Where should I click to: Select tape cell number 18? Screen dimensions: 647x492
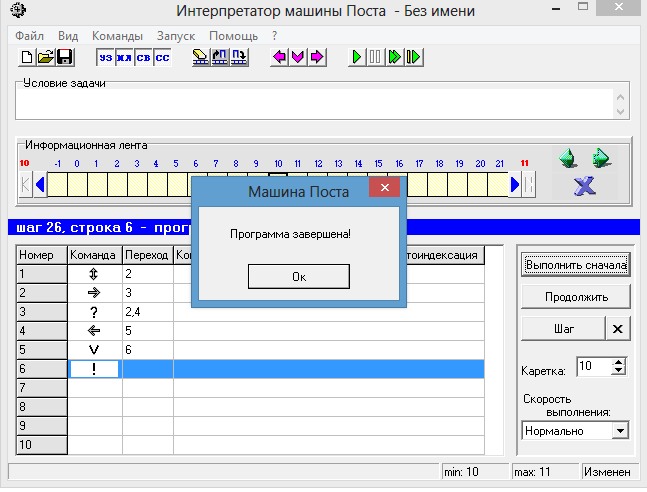tap(438, 184)
